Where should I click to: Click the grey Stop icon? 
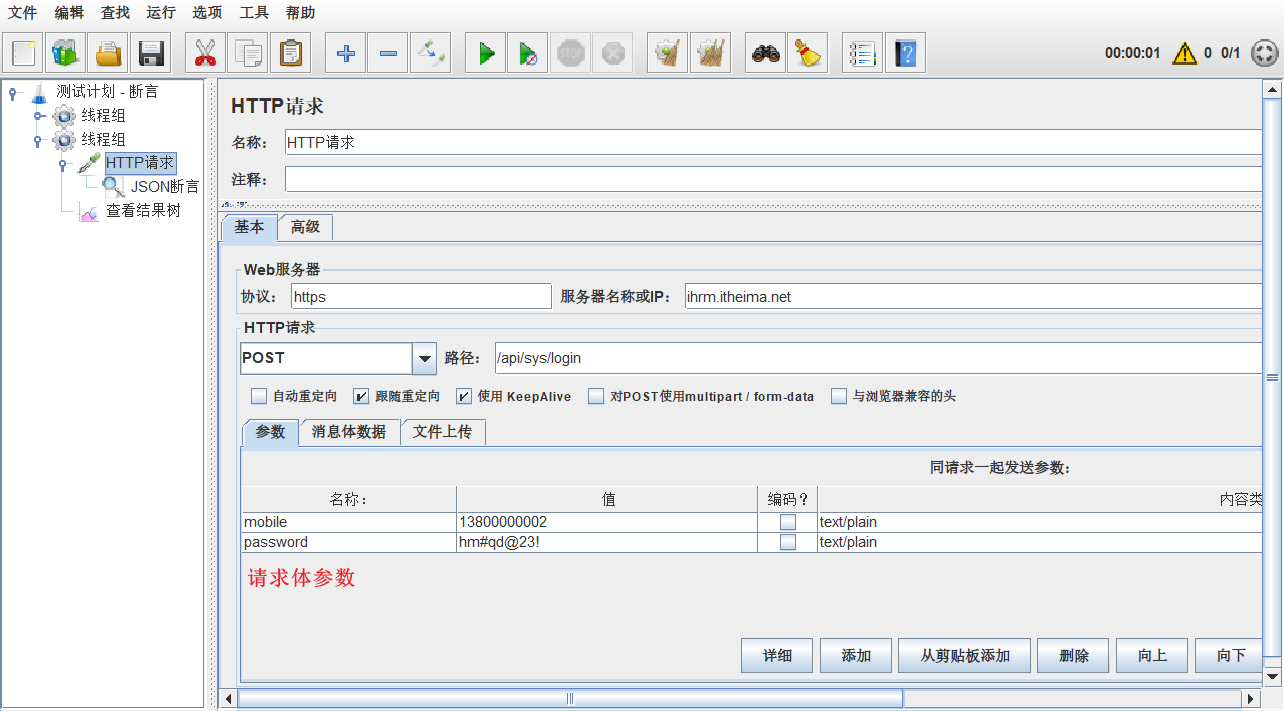570,52
